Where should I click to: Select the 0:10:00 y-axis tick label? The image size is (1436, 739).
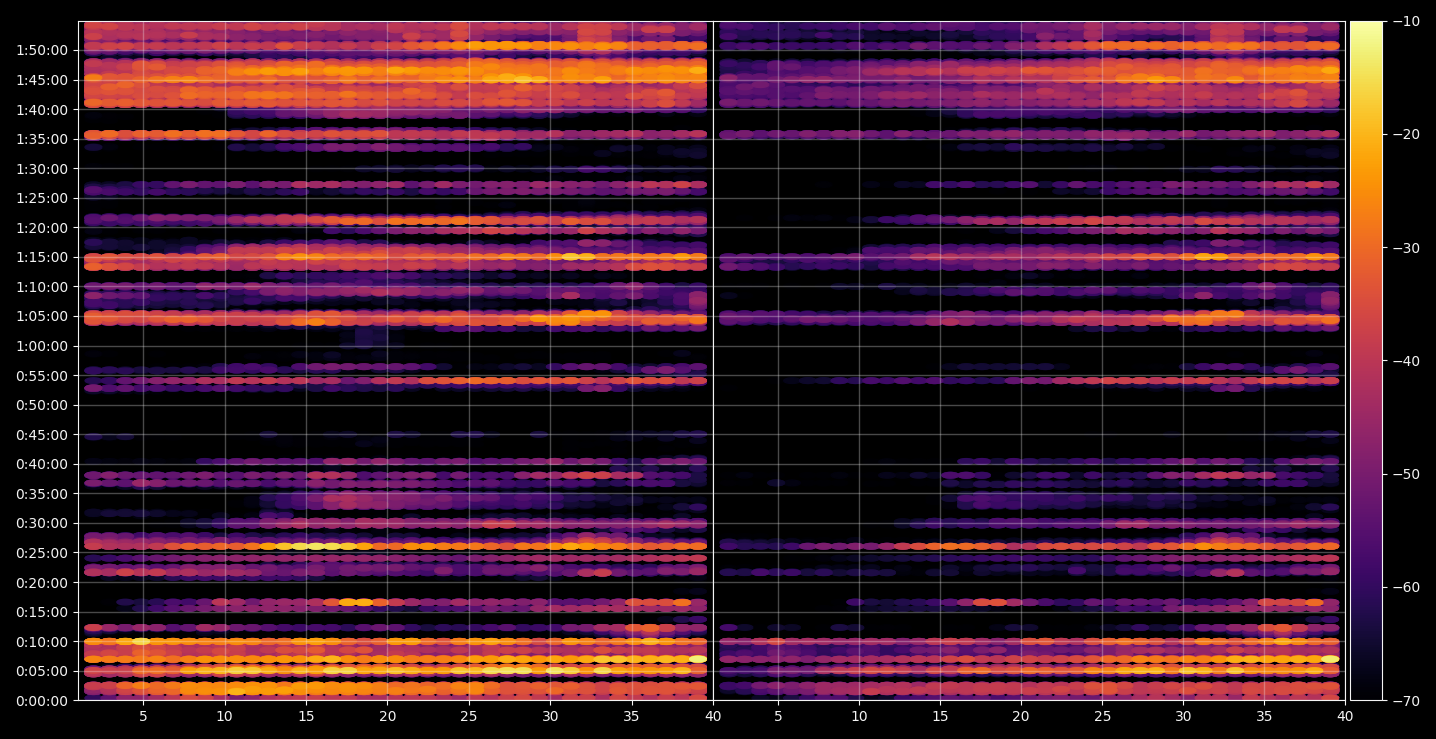(x=42, y=642)
